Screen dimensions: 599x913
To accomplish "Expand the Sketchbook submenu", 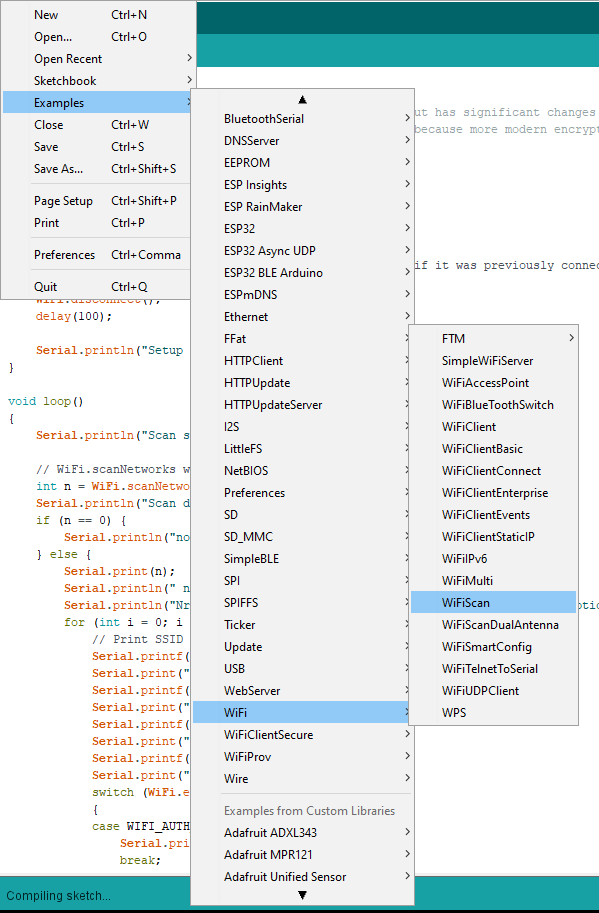I will pyautogui.click(x=97, y=81).
